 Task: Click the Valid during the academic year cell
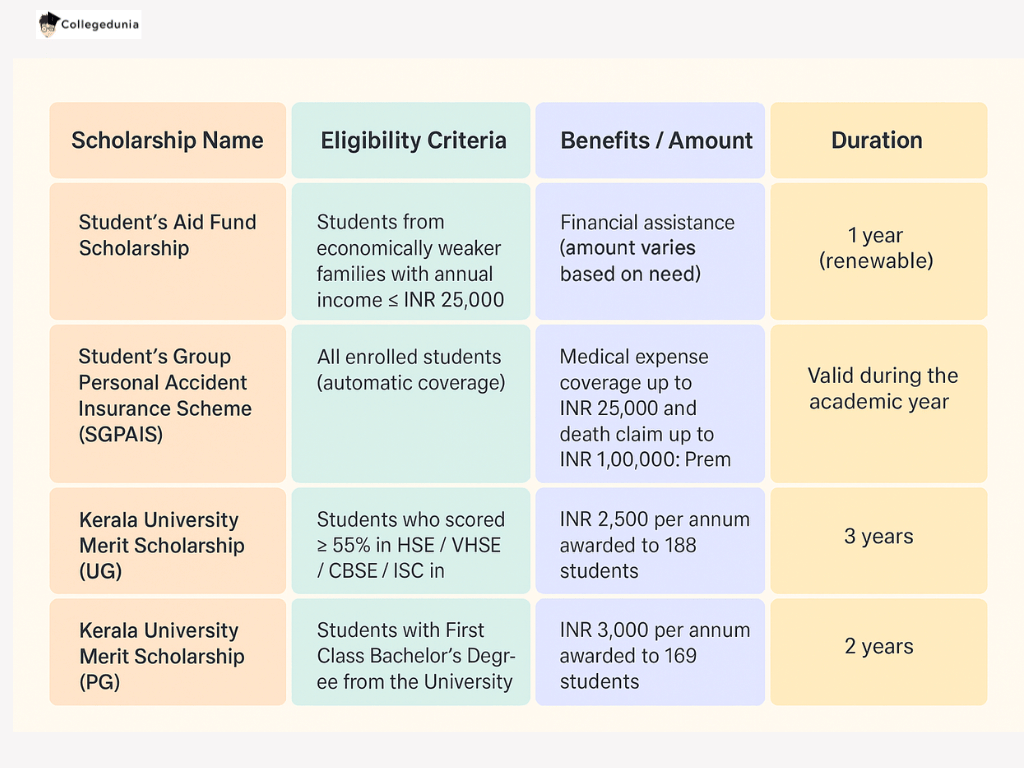click(x=878, y=389)
